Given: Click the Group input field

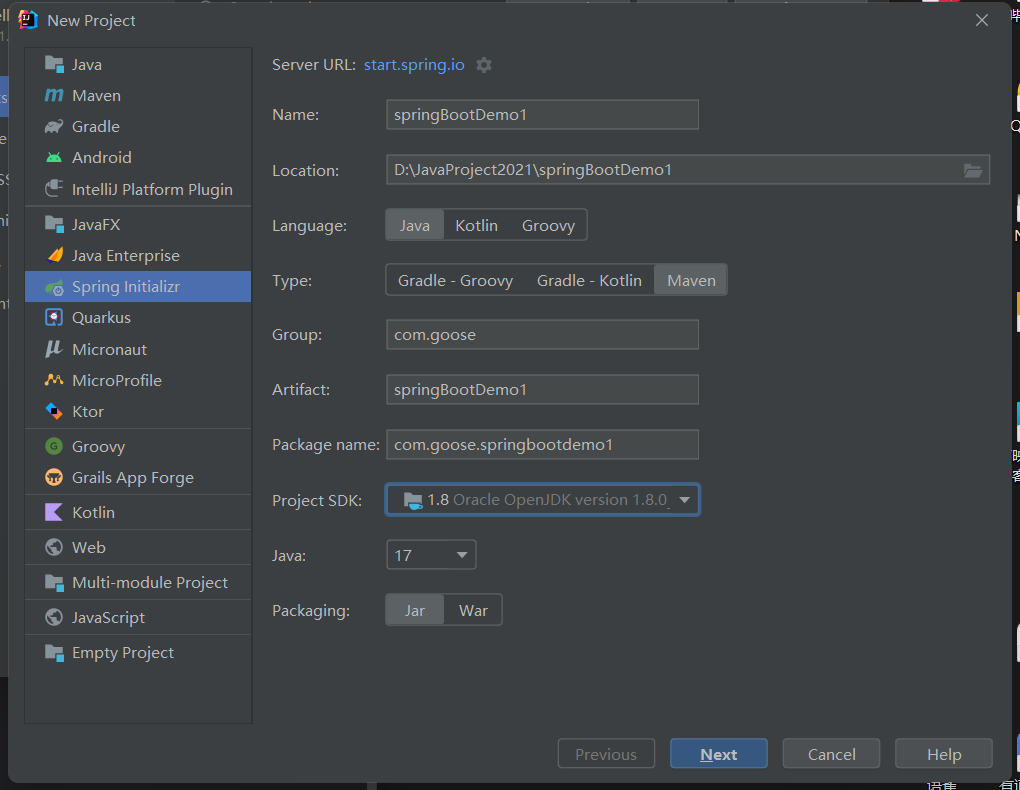Looking at the screenshot, I should click(x=543, y=334).
